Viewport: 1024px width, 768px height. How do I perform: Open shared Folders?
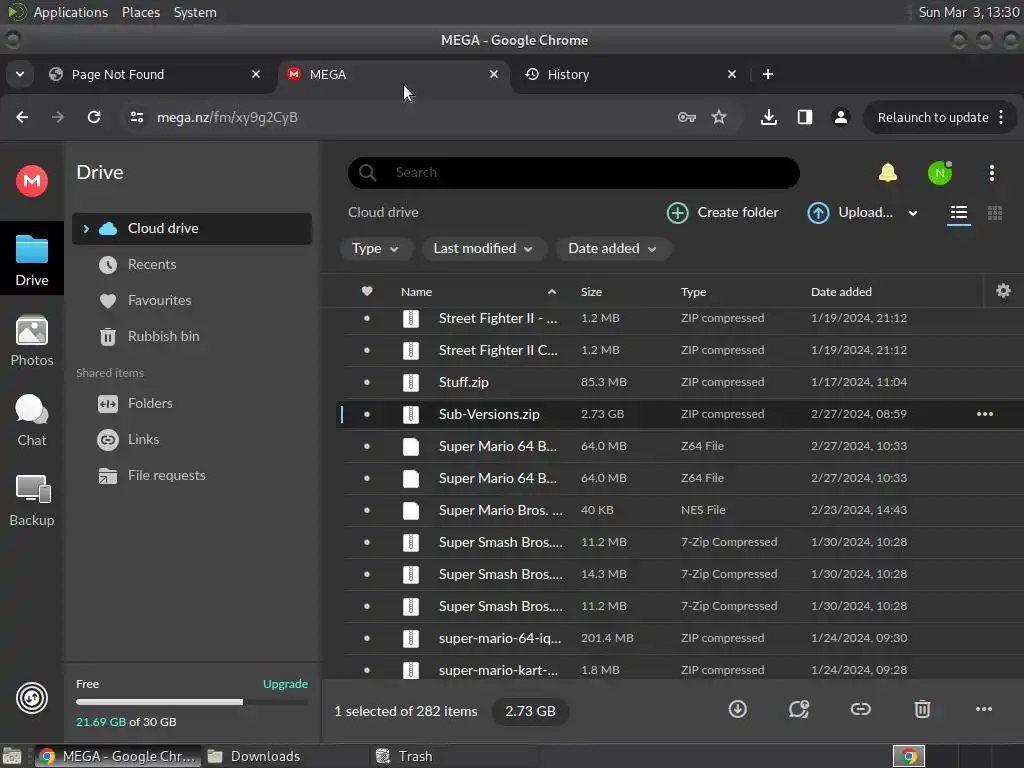coord(191,404)
